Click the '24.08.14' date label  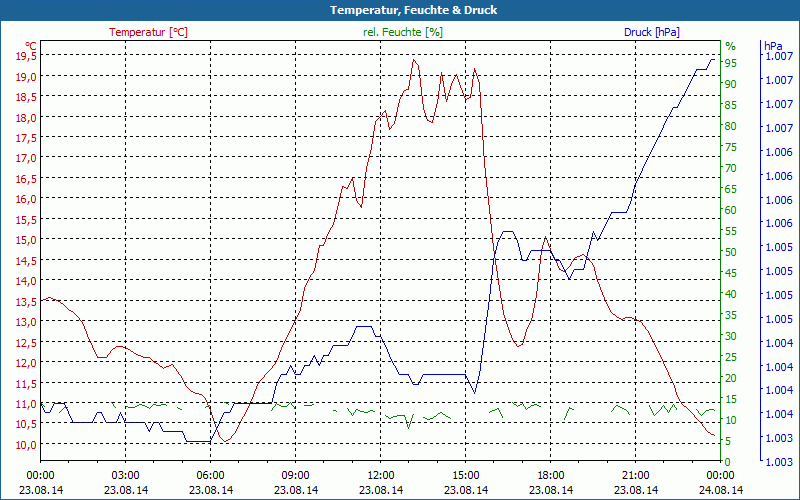(x=721, y=490)
